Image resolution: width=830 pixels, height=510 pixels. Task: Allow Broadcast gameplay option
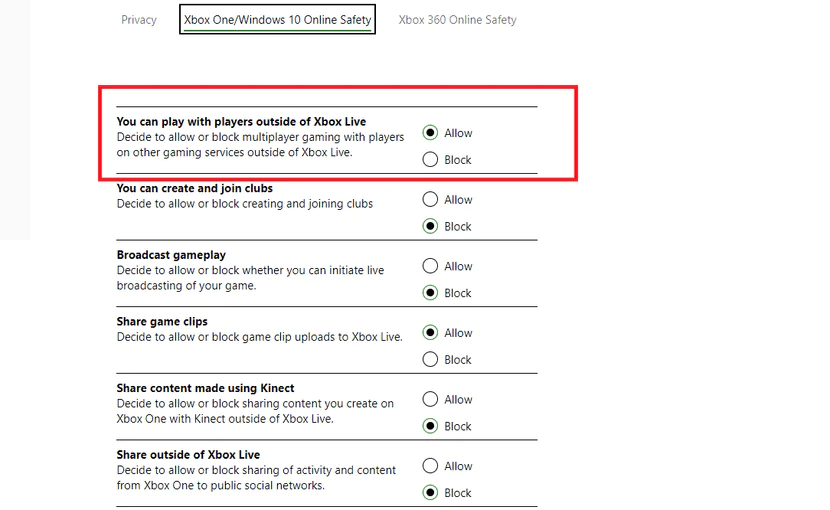pos(431,266)
